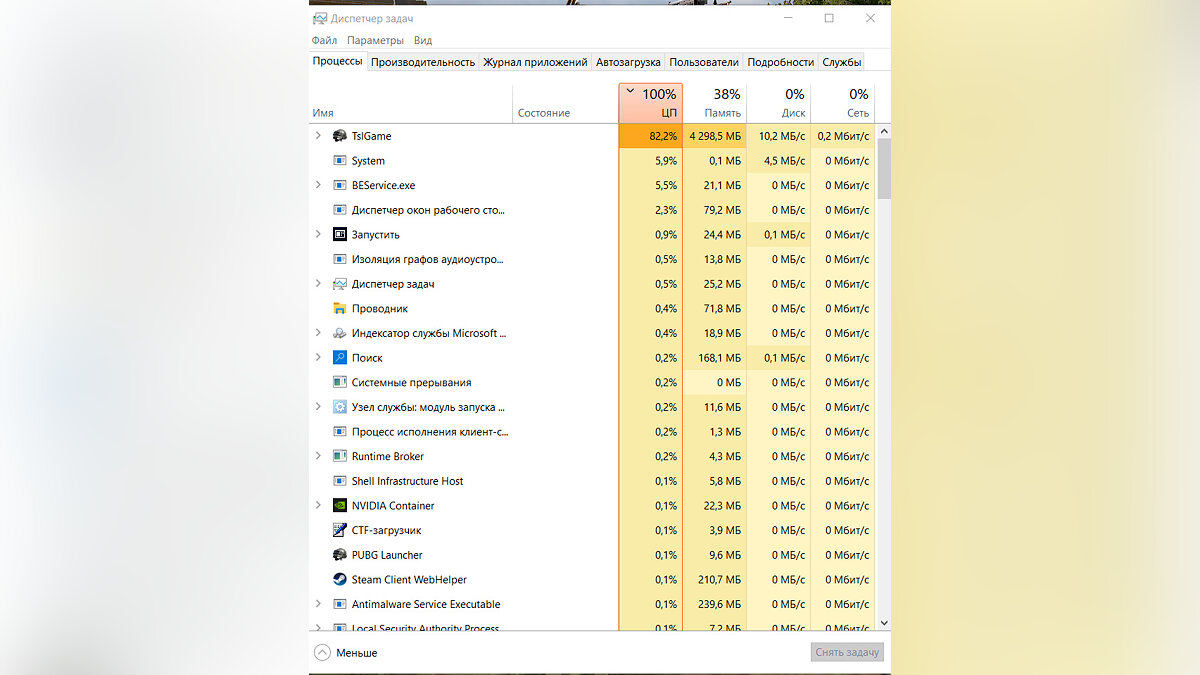Screen dimensions: 1200x675
Task: Click the Проводник folder icon
Action: (340, 309)
